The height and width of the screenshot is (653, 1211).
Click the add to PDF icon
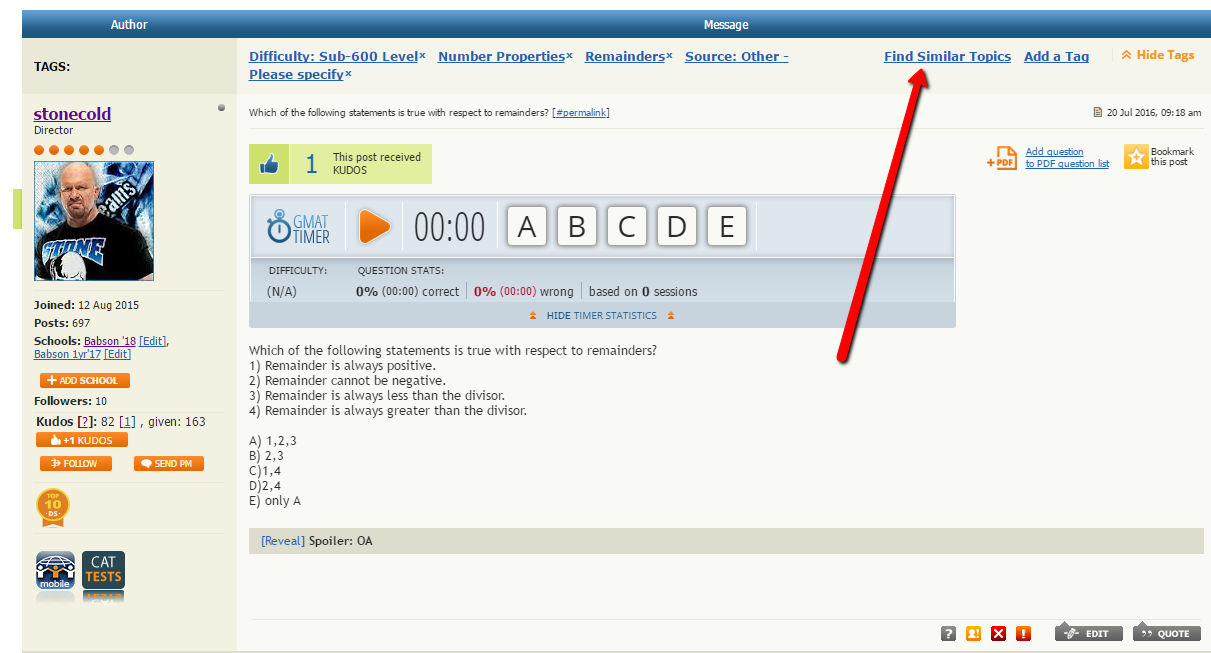point(1001,158)
